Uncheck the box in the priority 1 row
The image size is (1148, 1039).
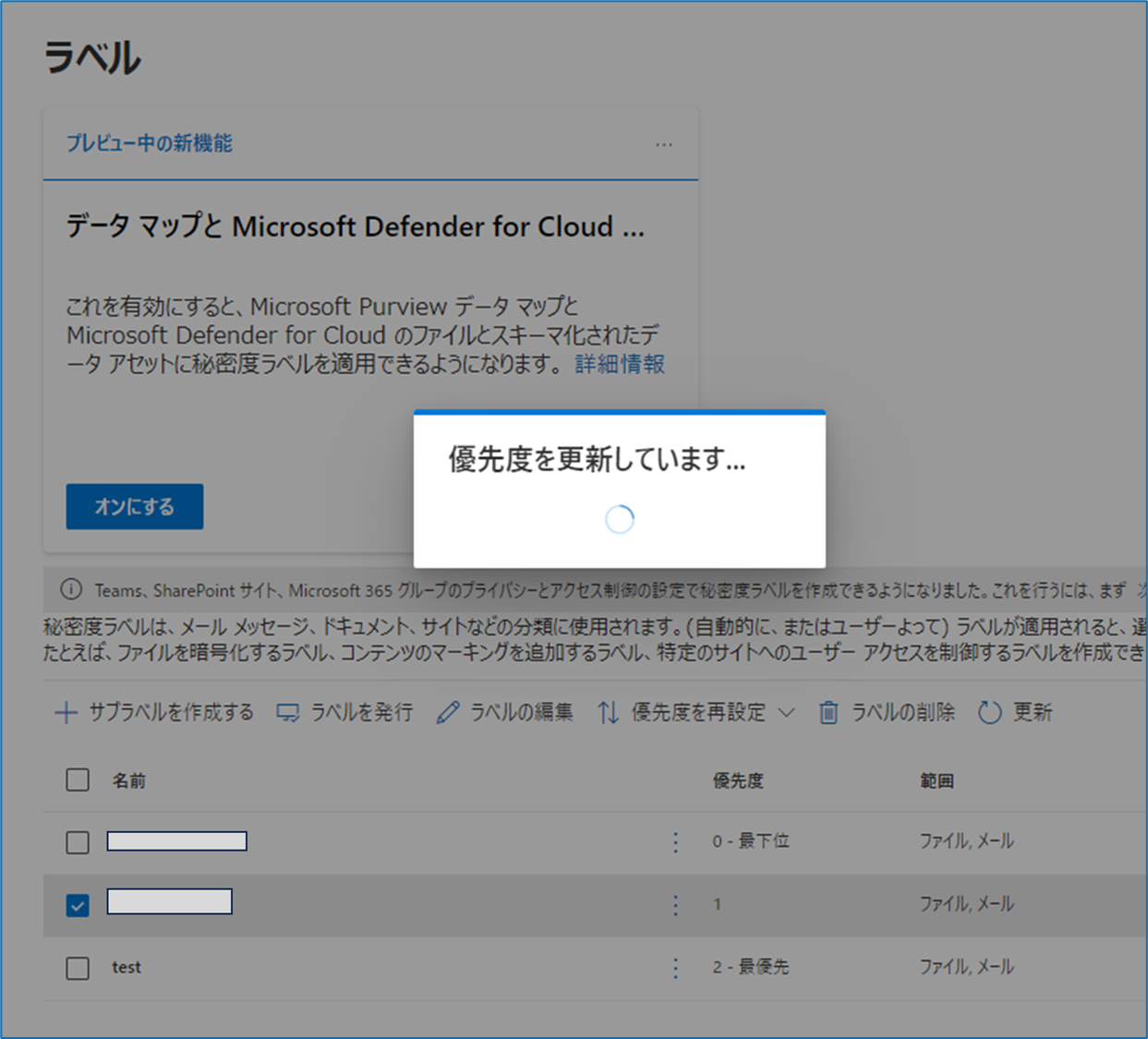pyautogui.click(x=78, y=905)
